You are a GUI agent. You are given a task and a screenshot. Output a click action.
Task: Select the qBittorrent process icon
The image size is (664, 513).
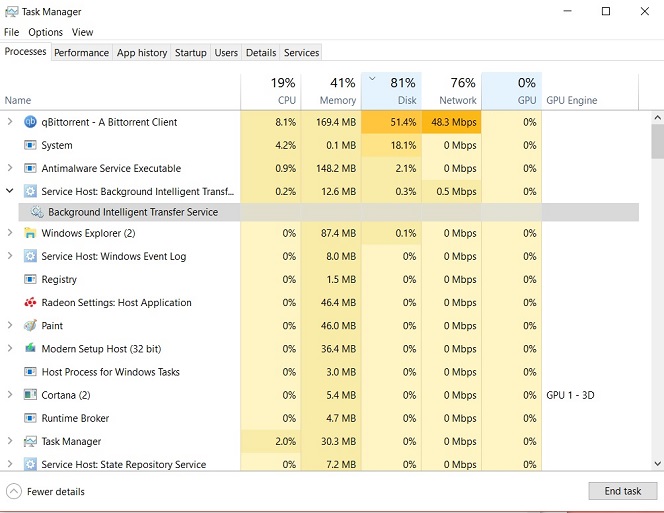30,122
